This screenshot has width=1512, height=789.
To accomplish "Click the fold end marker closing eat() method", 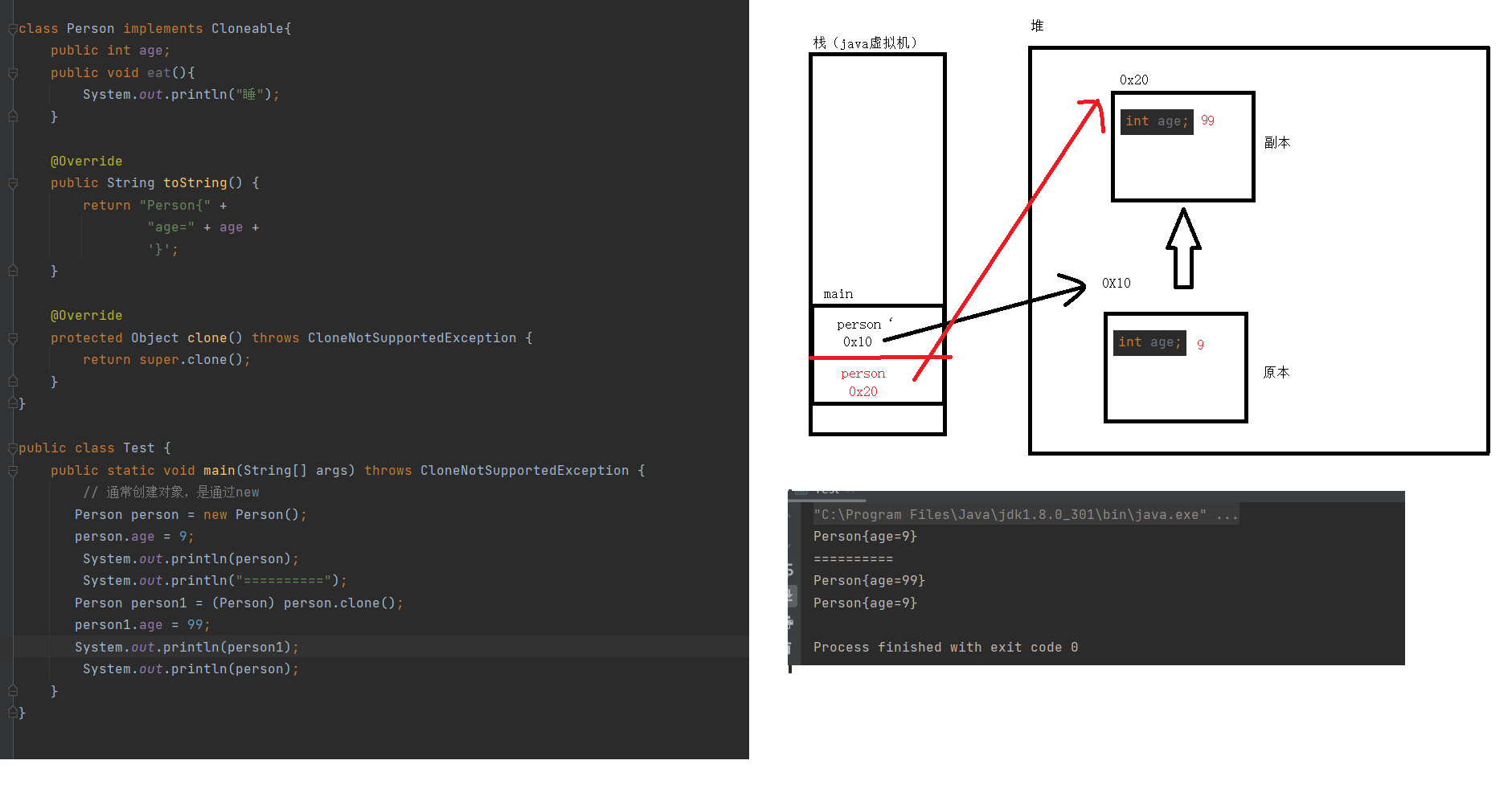I will [x=13, y=117].
